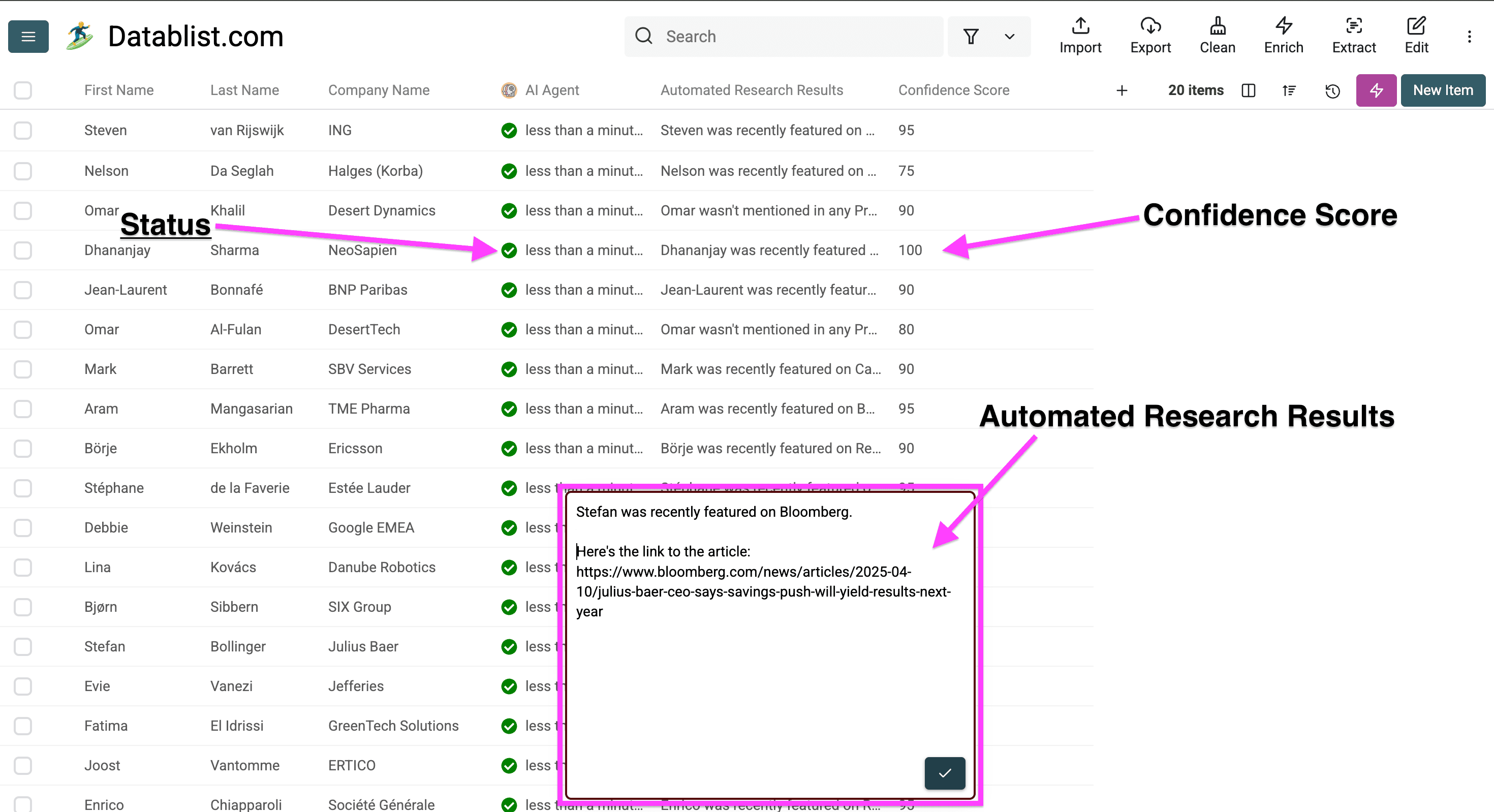Toggle the column layout icon
Viewport: 1494px width, 812px height.
[x=1248, y=90]
